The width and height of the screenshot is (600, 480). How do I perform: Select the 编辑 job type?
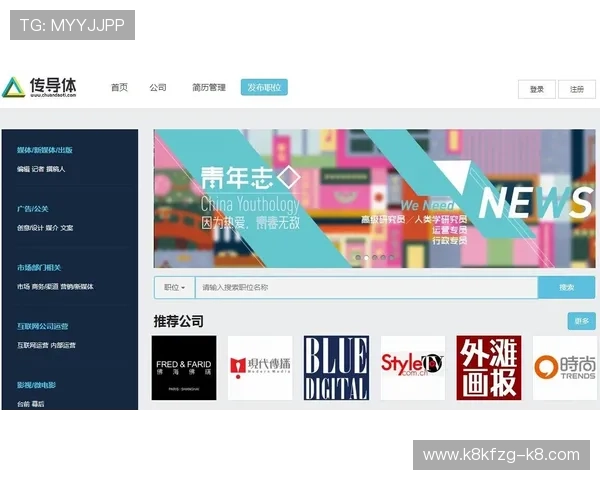pos(23,169)
